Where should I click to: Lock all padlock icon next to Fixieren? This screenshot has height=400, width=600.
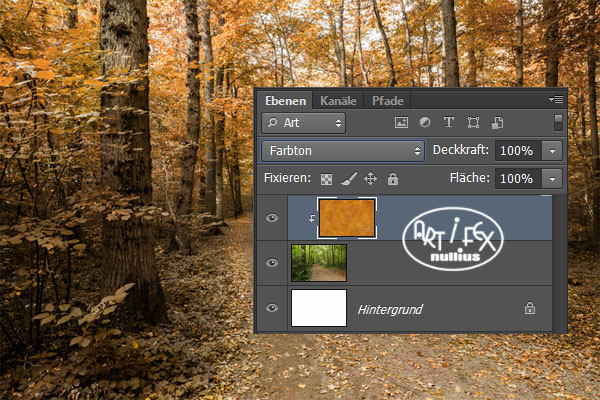tap(393, 179)
